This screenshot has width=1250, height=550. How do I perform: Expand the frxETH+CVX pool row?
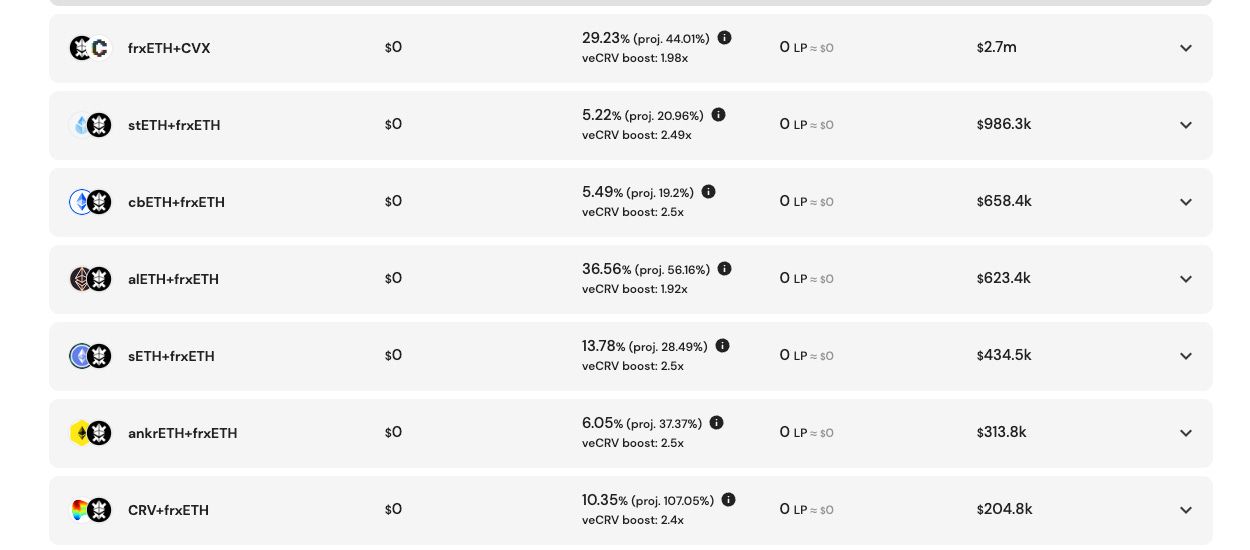point(1186,48)
